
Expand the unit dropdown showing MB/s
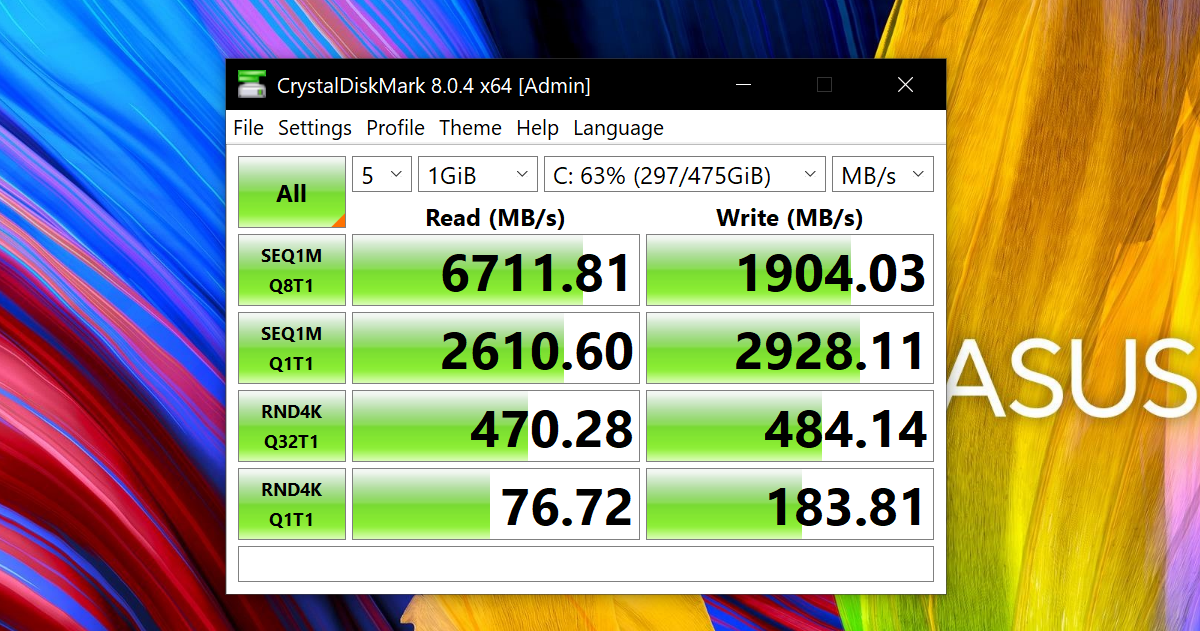pos(883,175)
